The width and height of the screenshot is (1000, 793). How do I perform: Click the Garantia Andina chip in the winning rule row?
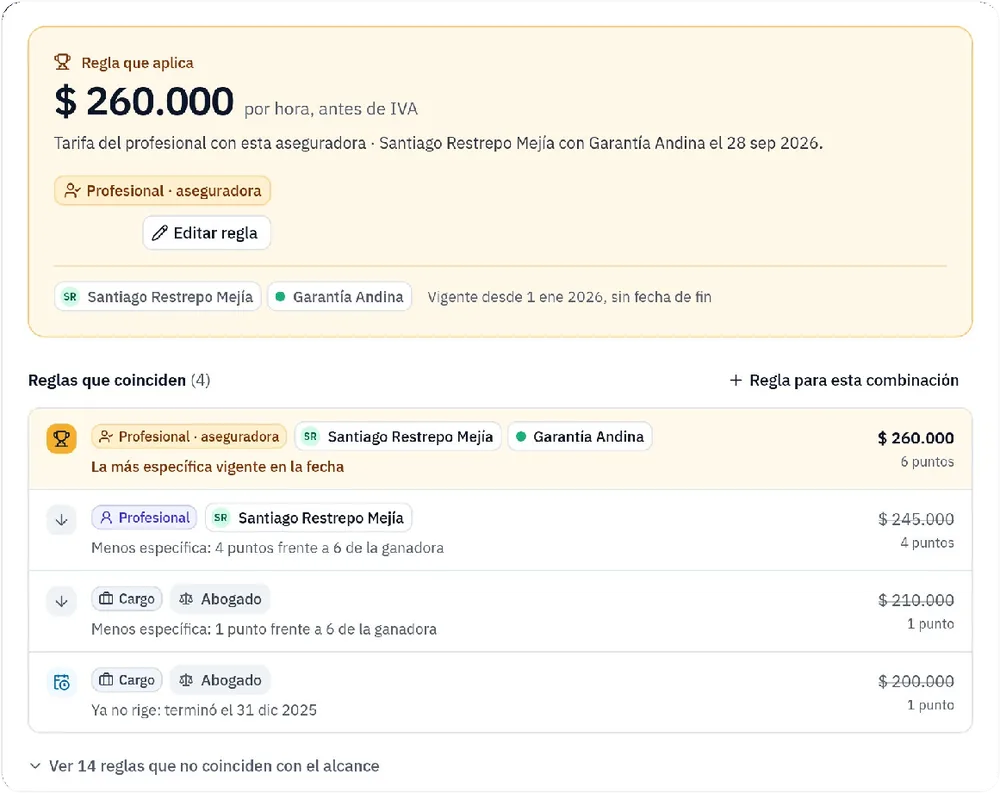[580, 436]
